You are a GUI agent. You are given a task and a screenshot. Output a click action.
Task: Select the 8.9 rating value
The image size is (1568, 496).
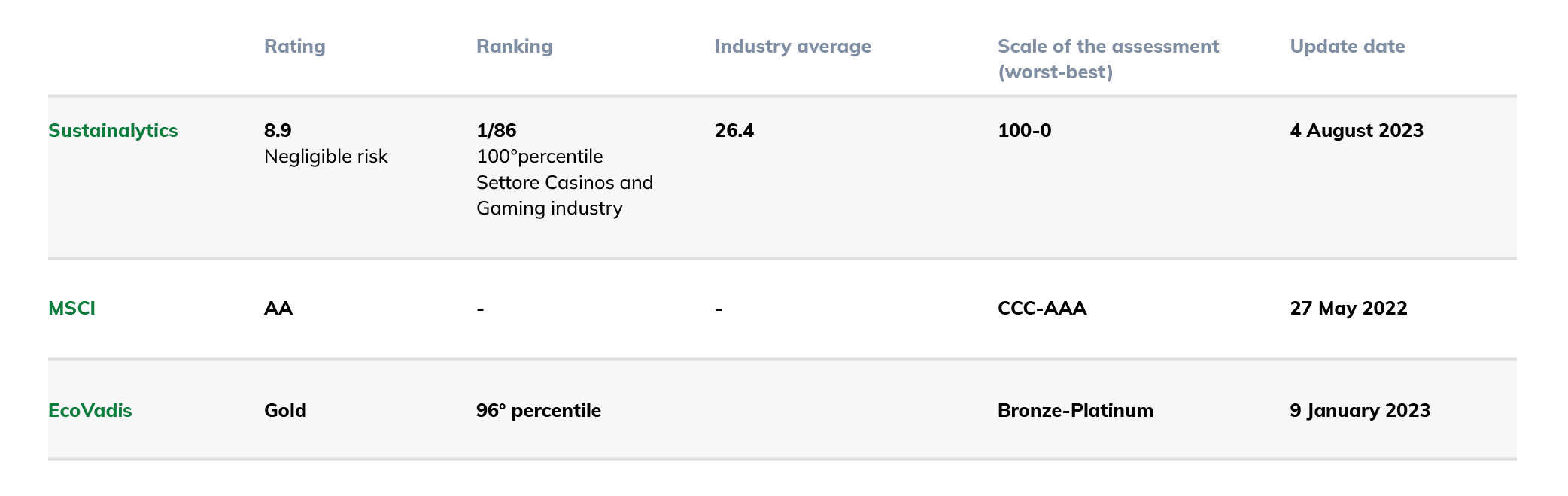pyautogui.click(x=278, y=131)
